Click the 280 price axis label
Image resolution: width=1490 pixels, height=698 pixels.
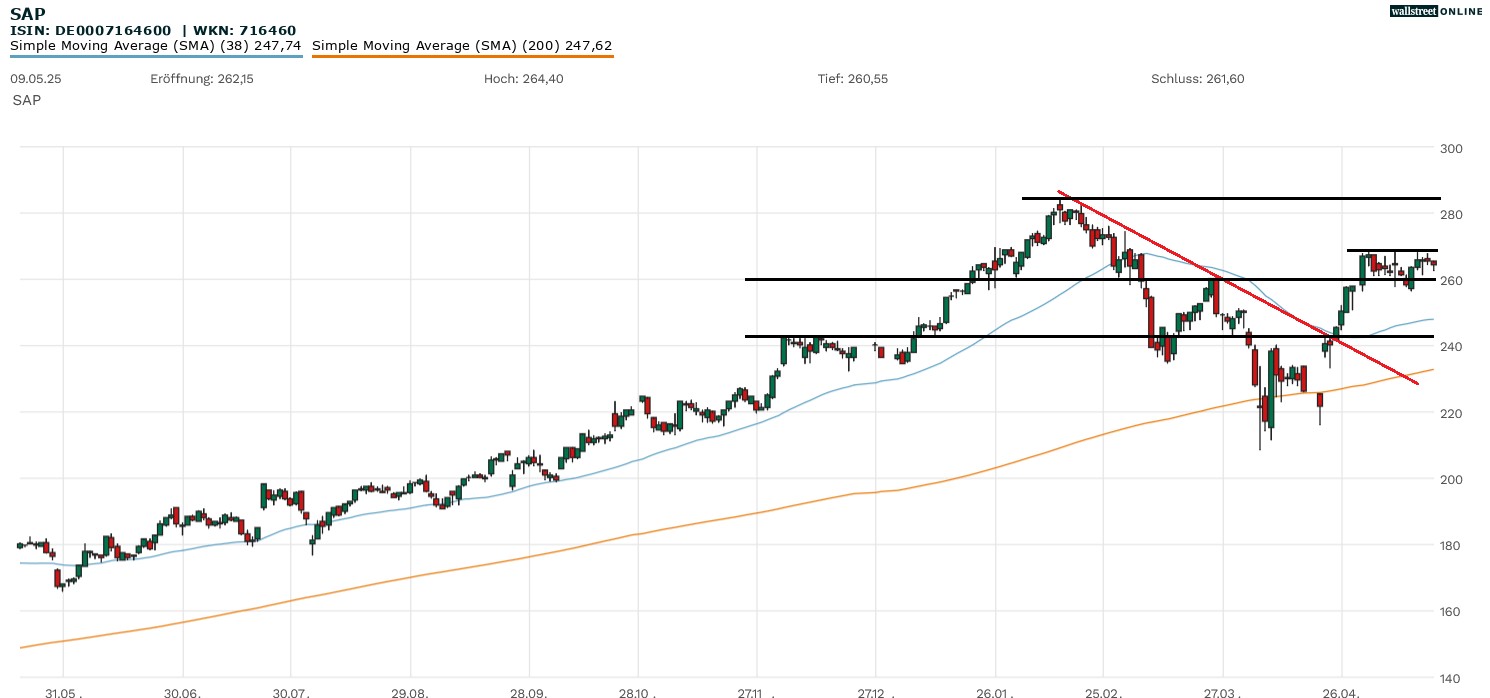coord(1451,215)
